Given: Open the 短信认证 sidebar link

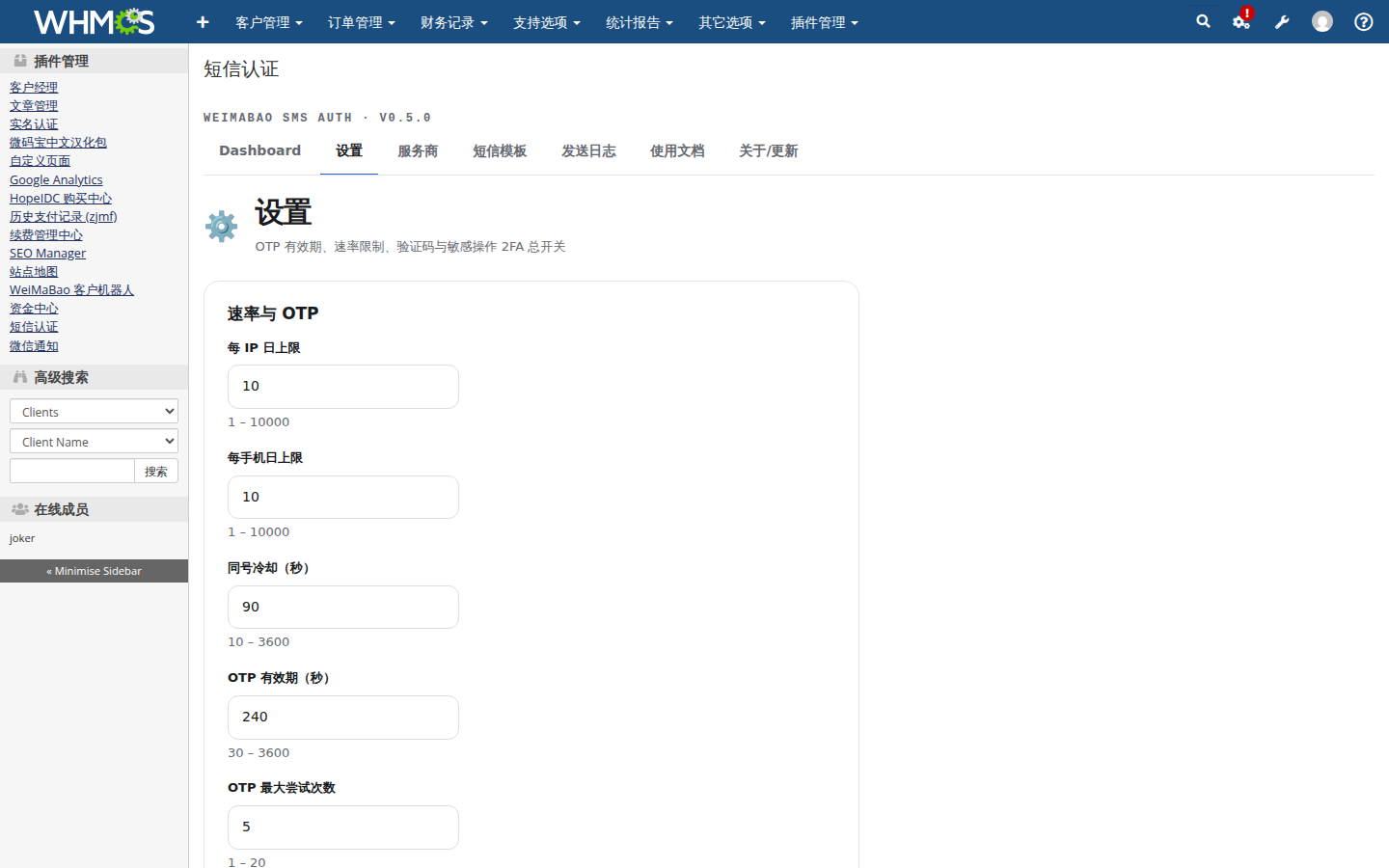Looking at the screenshot, I should tap(34, 326).
